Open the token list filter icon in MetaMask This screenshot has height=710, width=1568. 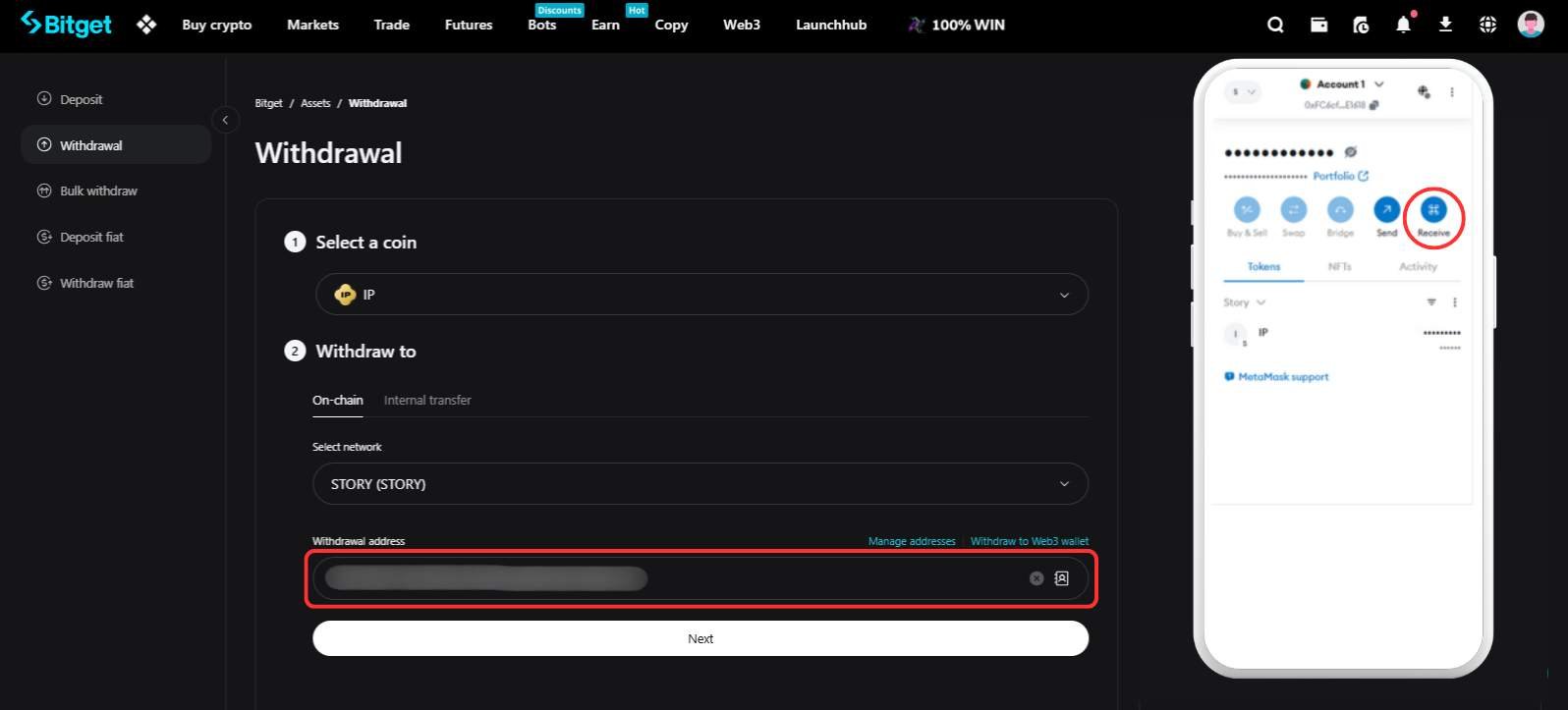(x=1431, y=302)
